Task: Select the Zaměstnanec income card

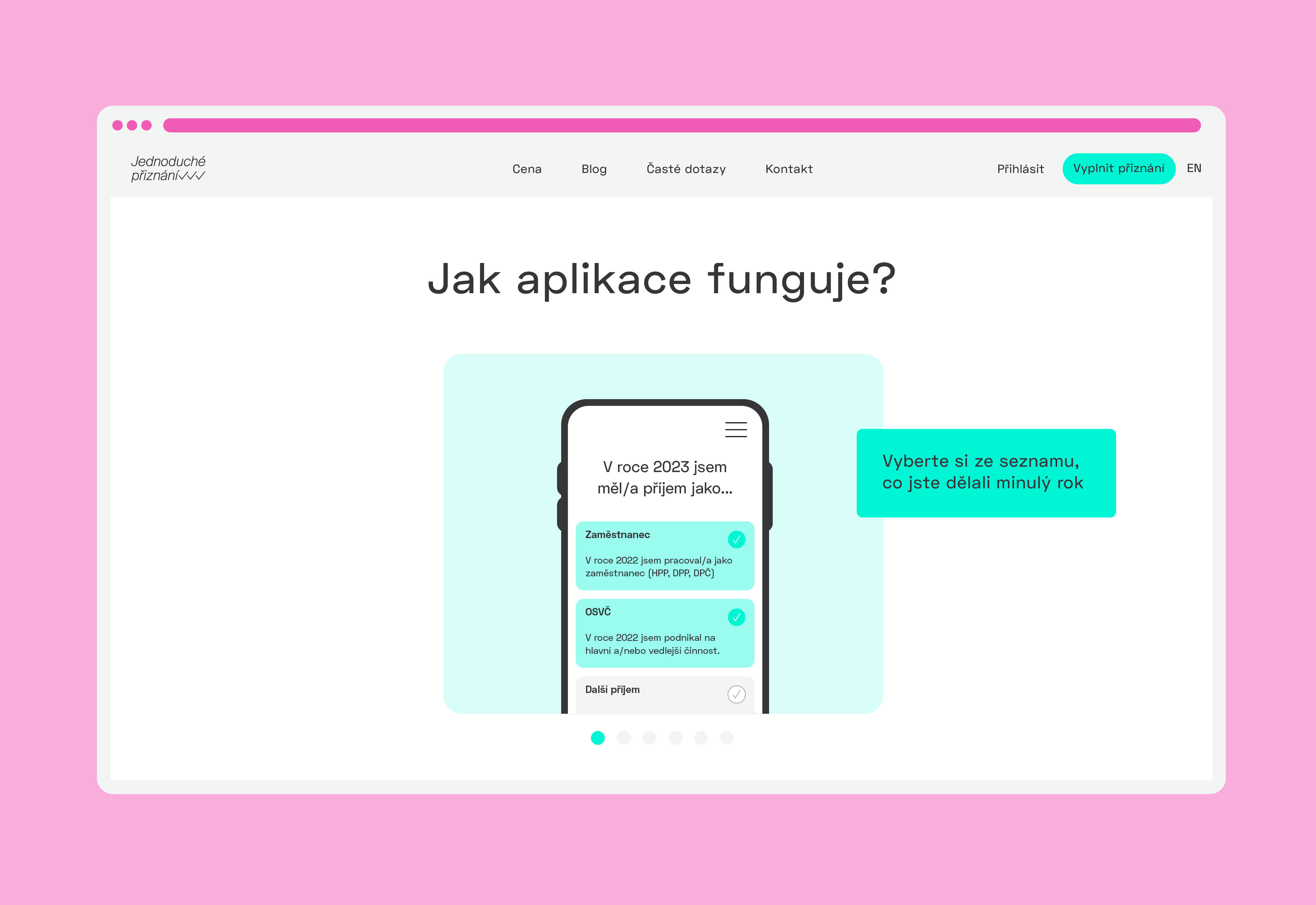Action: [665, 556]
